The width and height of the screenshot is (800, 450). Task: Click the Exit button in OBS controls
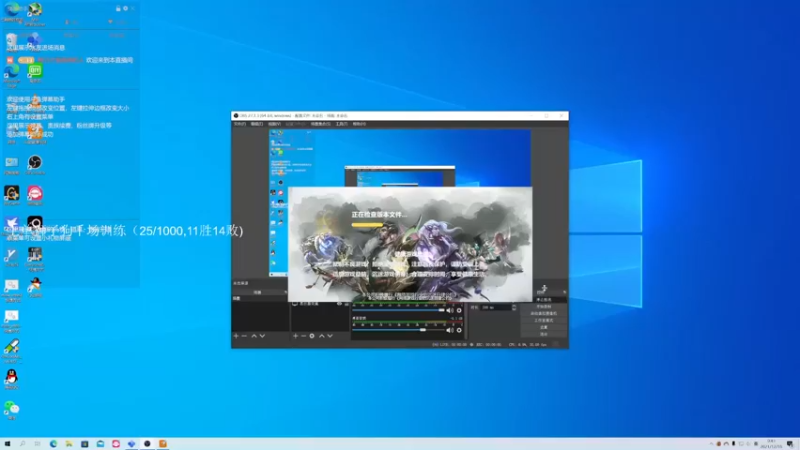[544, 334]
